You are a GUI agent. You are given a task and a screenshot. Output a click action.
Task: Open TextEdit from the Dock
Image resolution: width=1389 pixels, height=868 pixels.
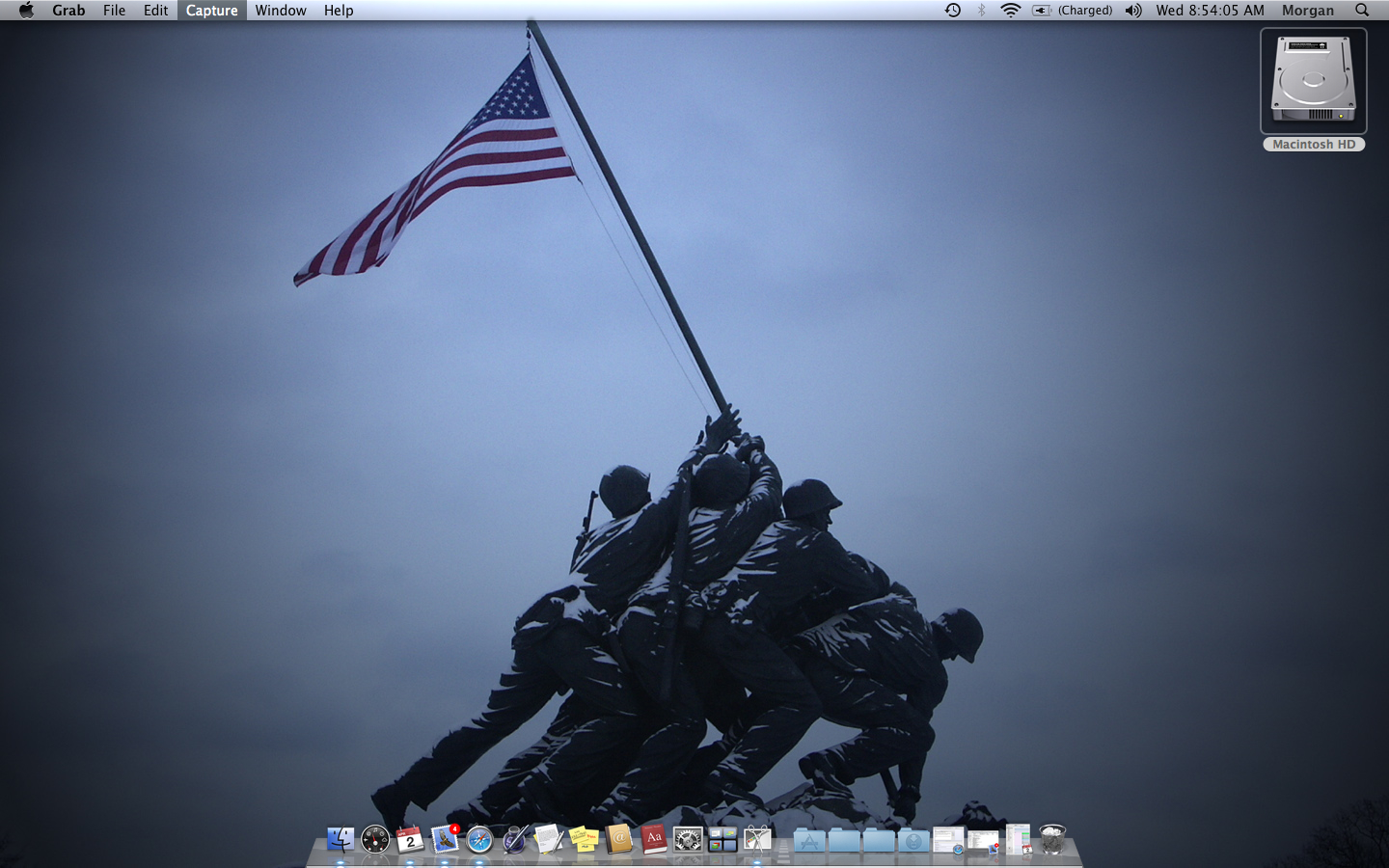tap(549, 839)
